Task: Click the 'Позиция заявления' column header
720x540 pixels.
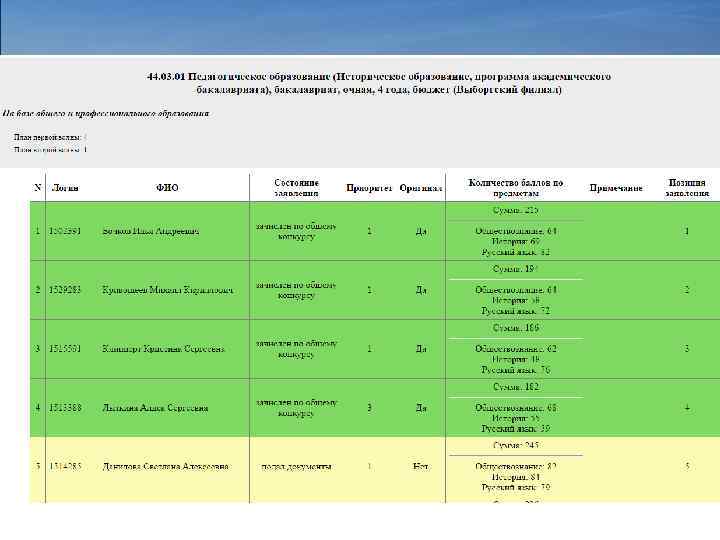Action: (687, 188)
